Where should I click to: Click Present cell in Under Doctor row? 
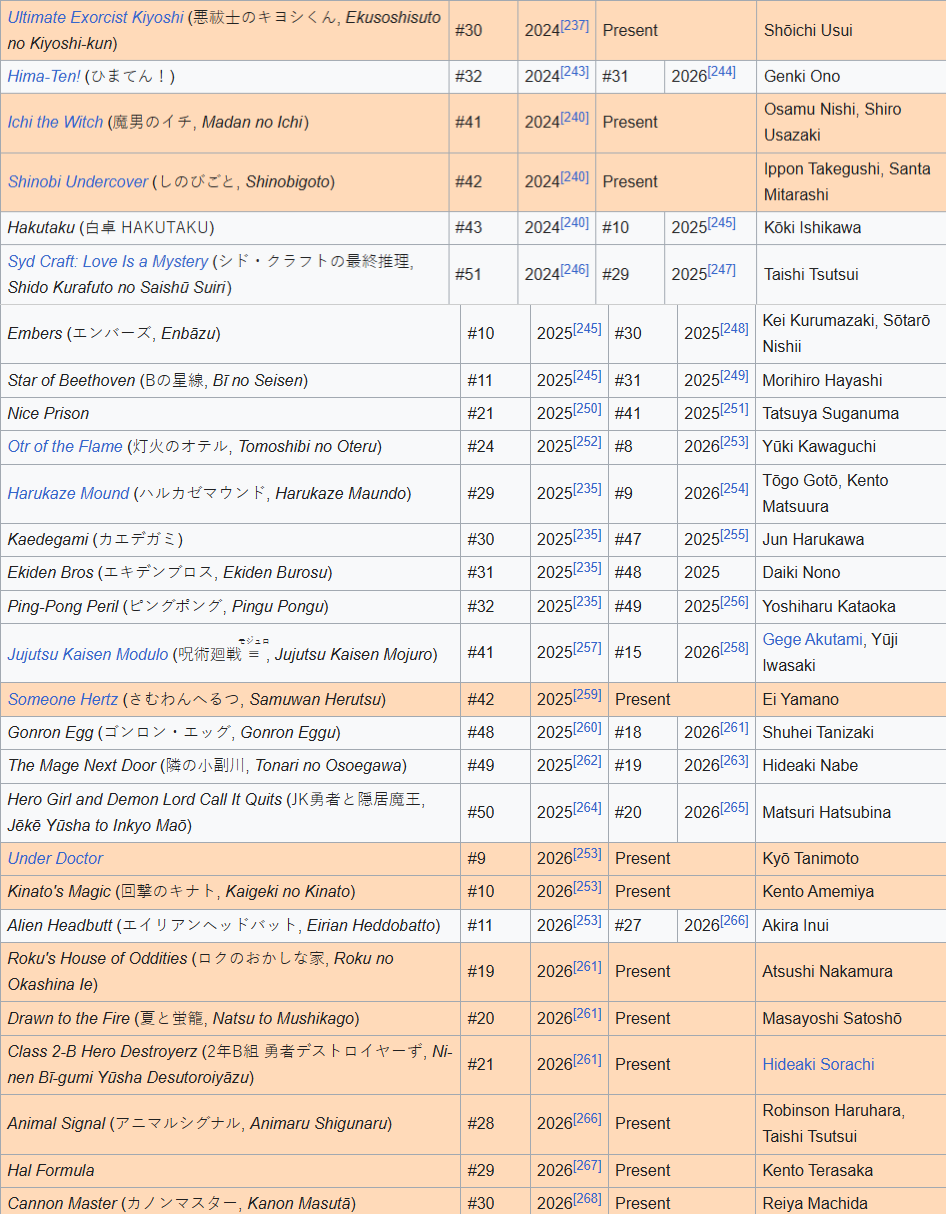click(x=681, y=859)
